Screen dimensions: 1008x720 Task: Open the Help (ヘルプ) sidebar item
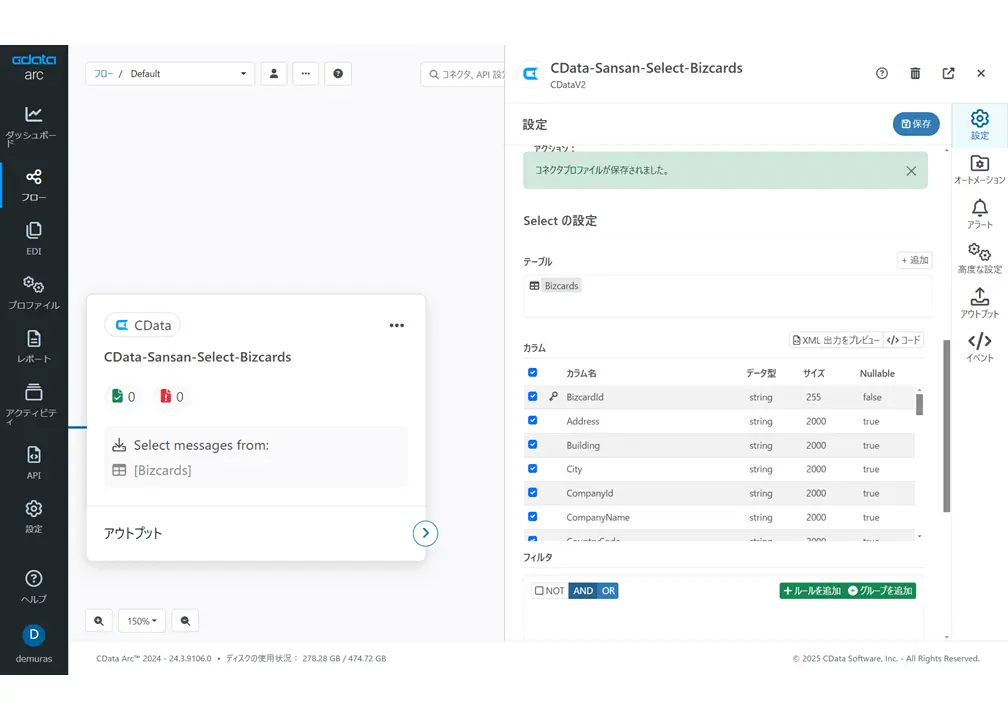33,586
